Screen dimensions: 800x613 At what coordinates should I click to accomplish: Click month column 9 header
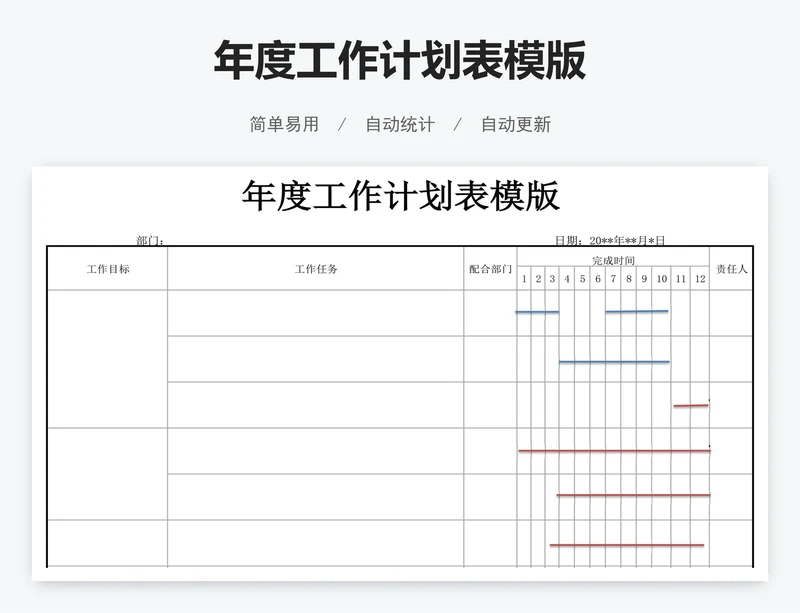point(644,279)
